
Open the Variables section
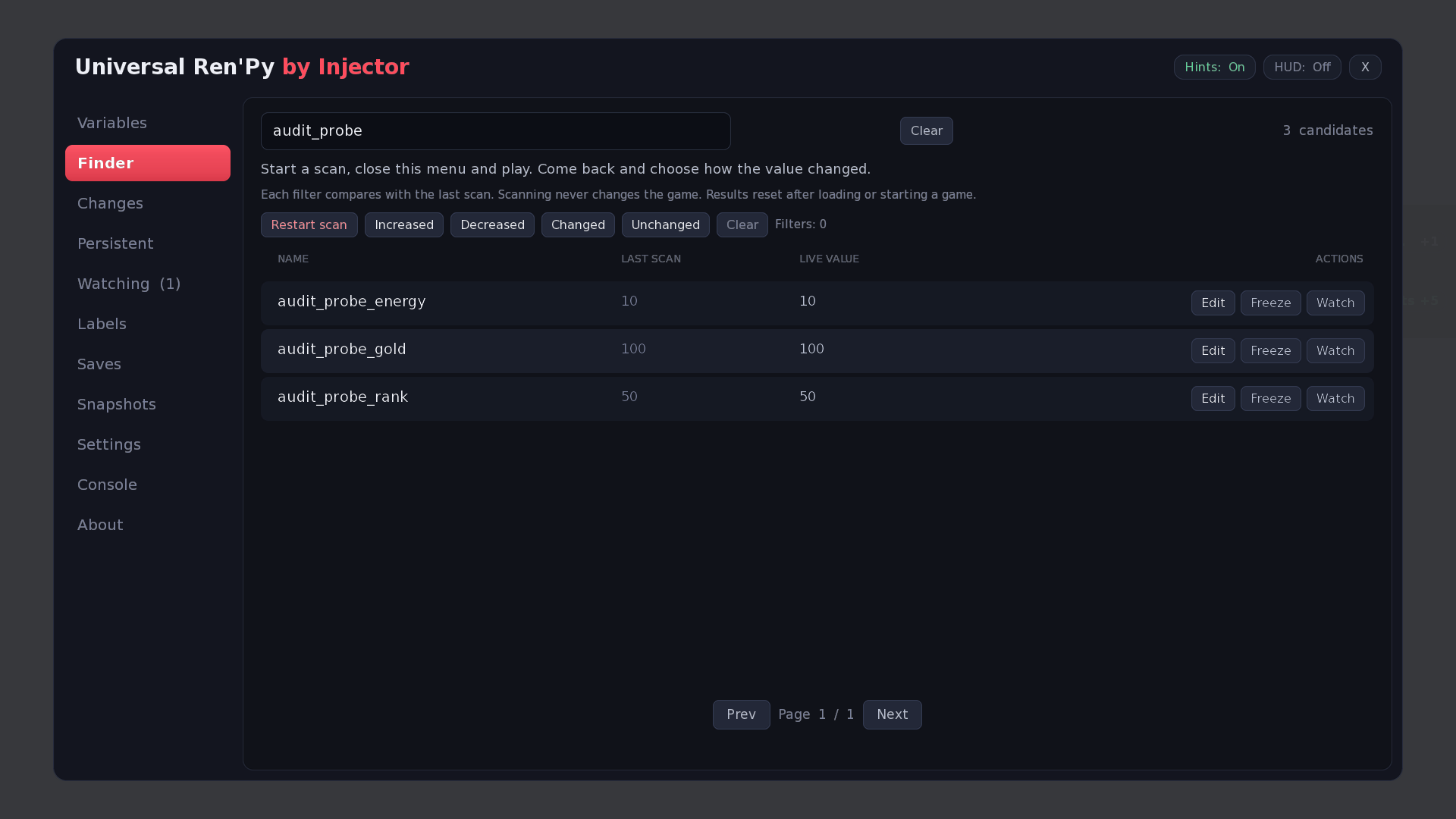coord(148,123)
